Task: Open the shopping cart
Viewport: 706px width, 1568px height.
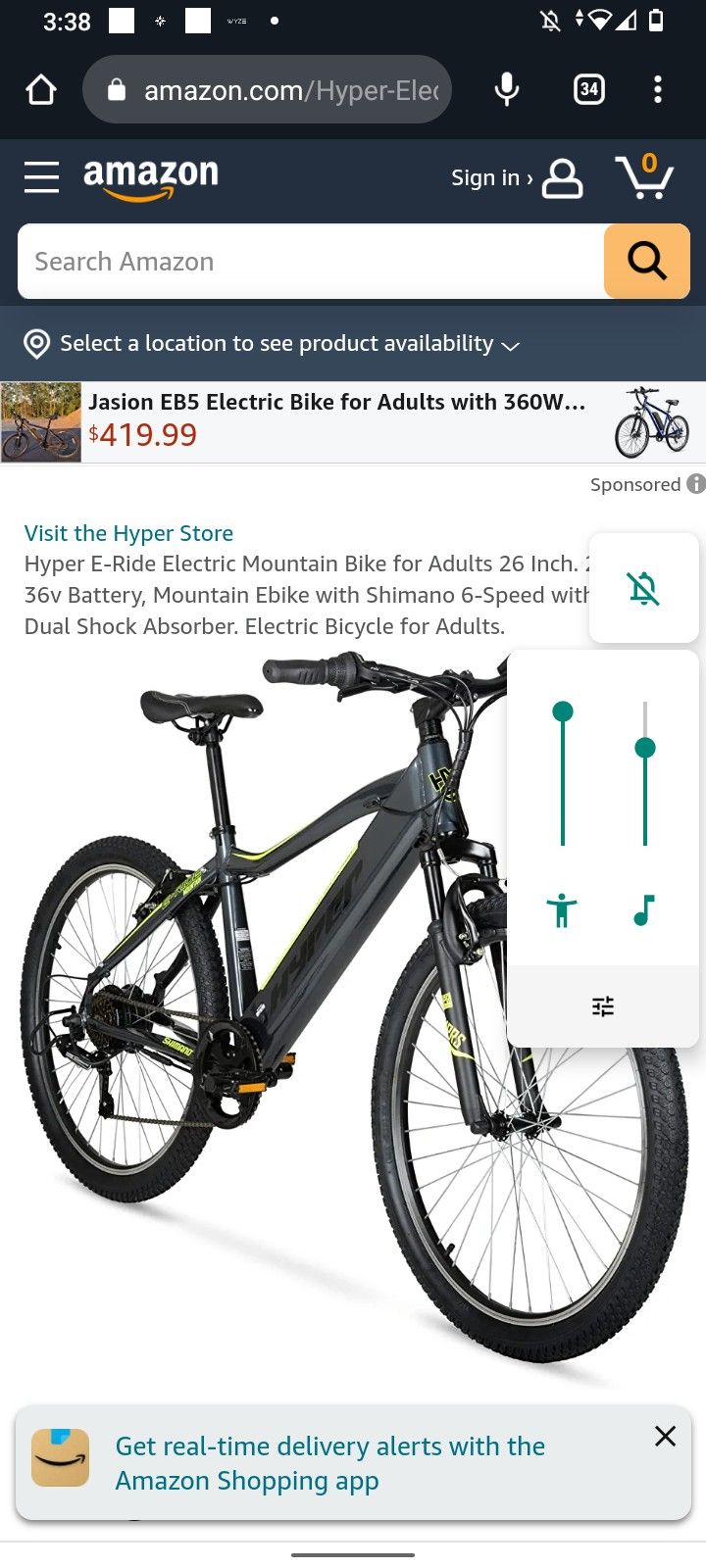Action: [x=644, y=177]
